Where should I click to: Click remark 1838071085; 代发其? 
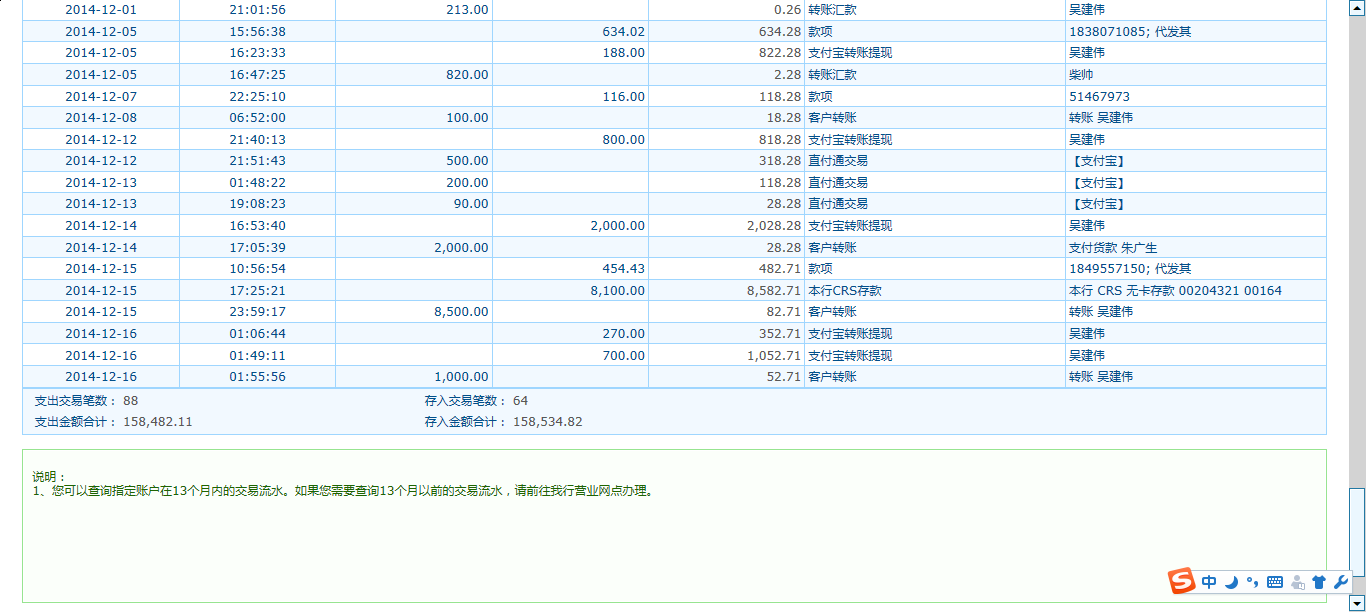1130,31
